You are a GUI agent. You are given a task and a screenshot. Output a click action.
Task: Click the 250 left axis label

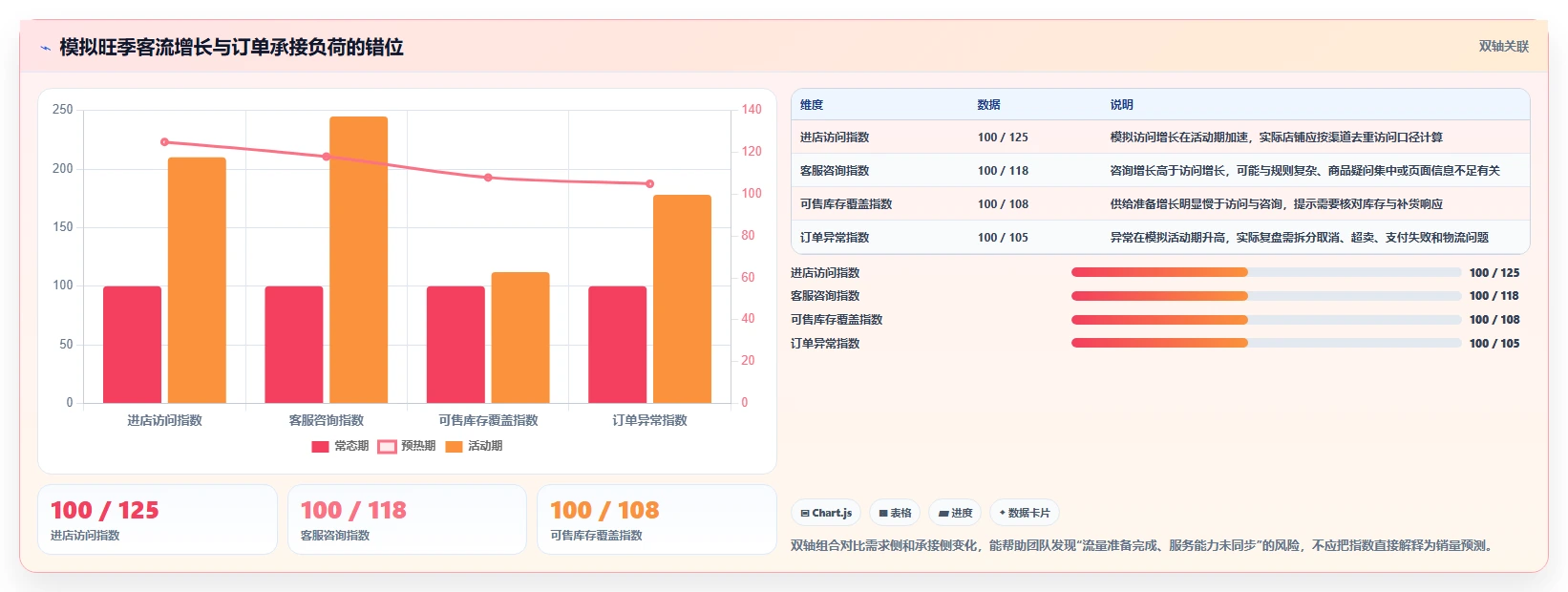[x=62, y=110]
